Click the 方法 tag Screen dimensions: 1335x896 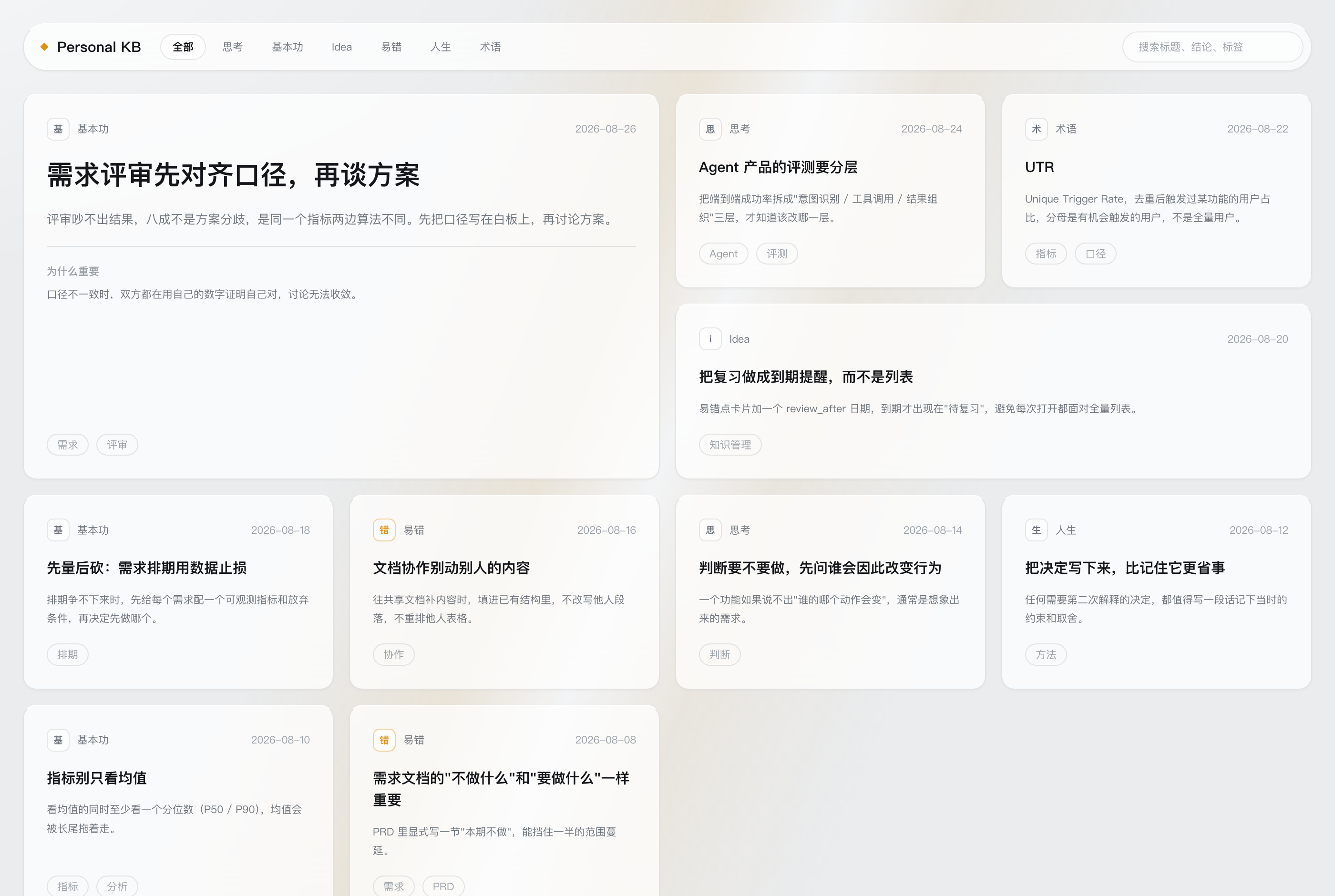click(x=1046, y=654)
